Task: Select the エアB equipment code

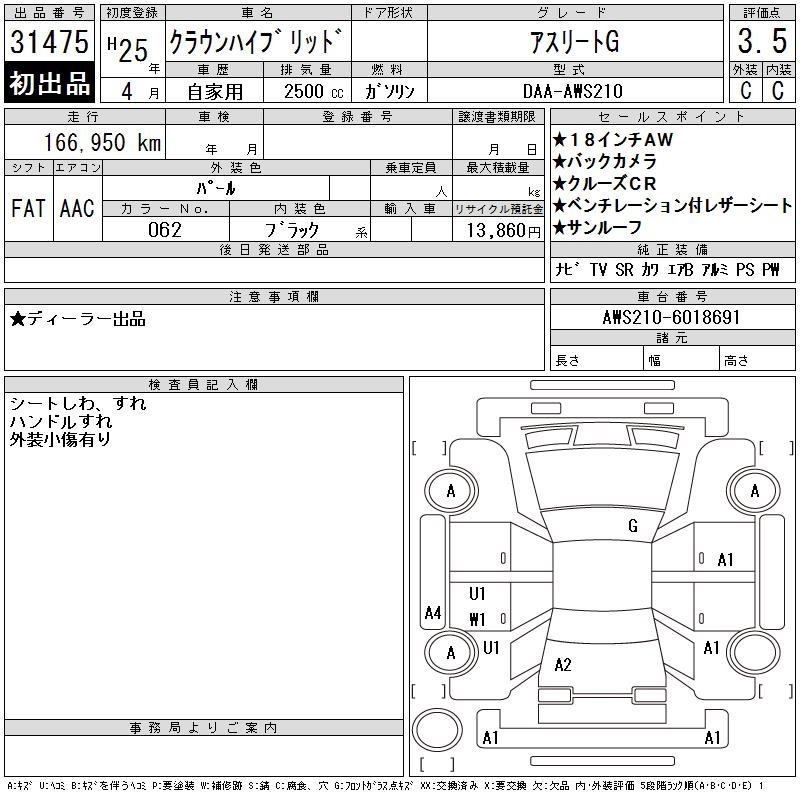Action: coord(680,269)
